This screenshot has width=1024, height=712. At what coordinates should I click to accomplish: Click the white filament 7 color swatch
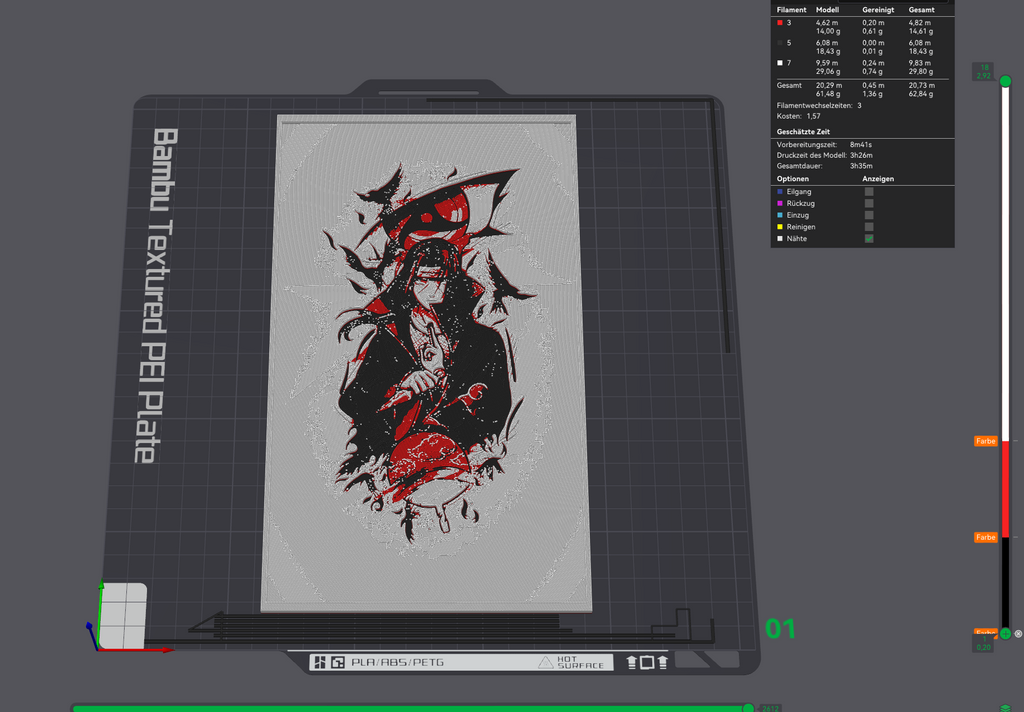pos(780,63)
